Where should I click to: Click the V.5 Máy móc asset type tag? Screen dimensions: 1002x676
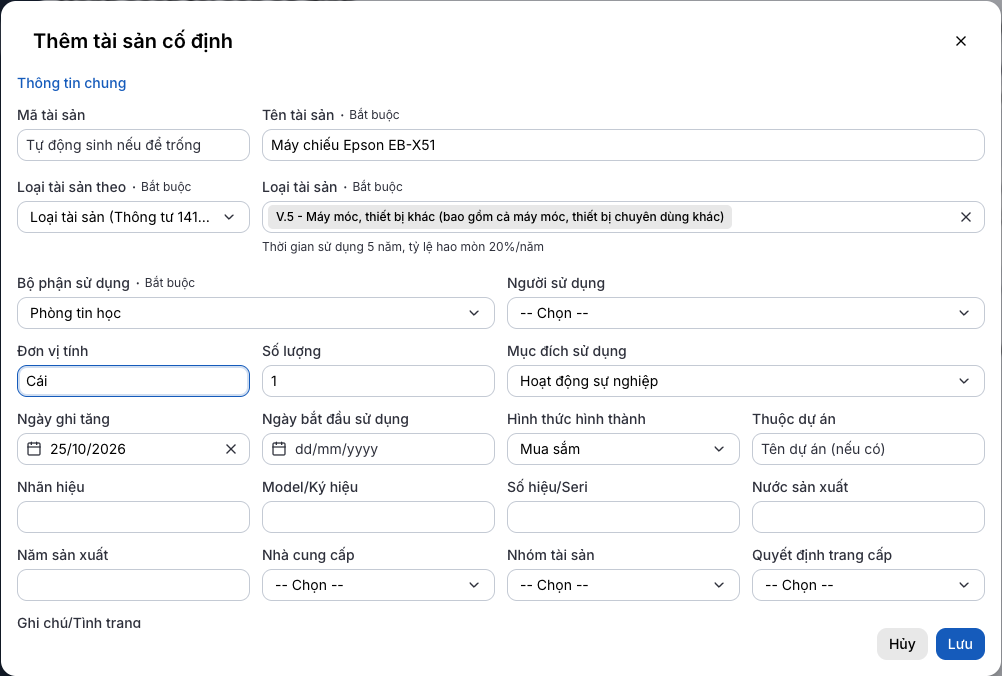click(500, 217)
